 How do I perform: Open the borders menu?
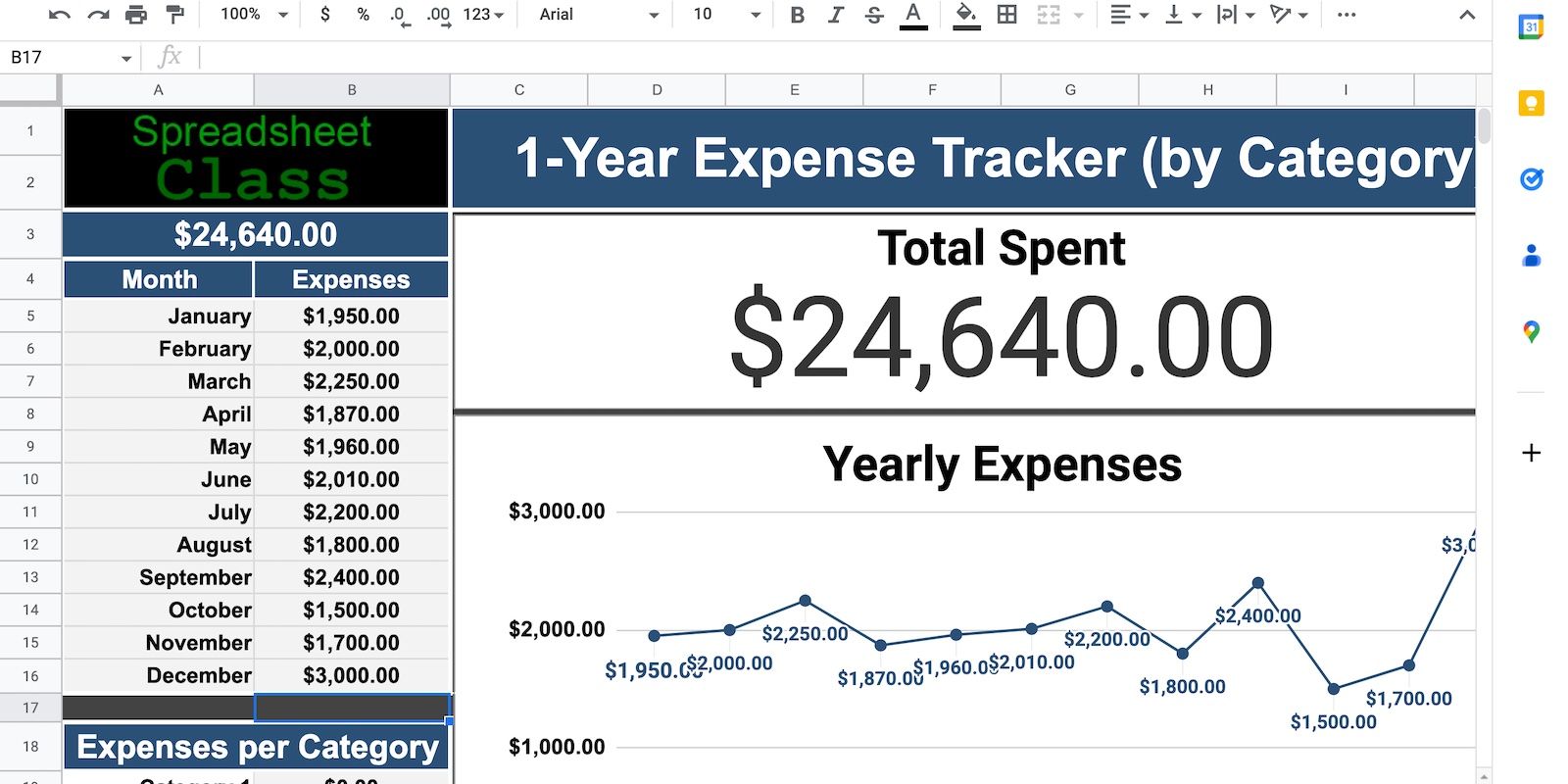pos(1006,15)
